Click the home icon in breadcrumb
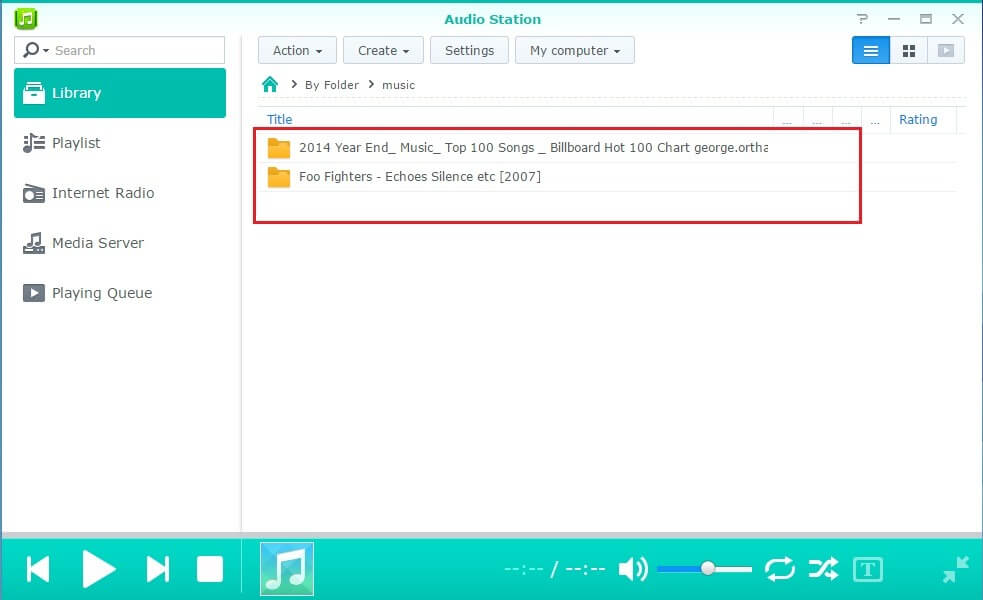The height and width of the screenshot is (600, 983). (x=269, y=84)
